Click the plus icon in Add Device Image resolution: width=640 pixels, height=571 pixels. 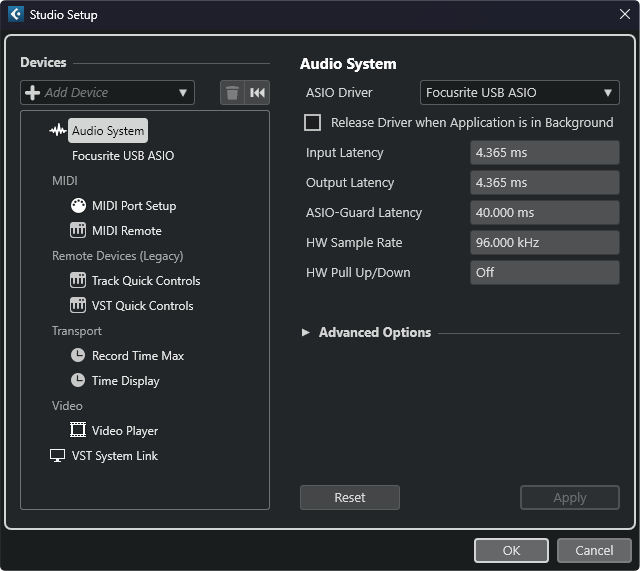[x=32, y=93]
